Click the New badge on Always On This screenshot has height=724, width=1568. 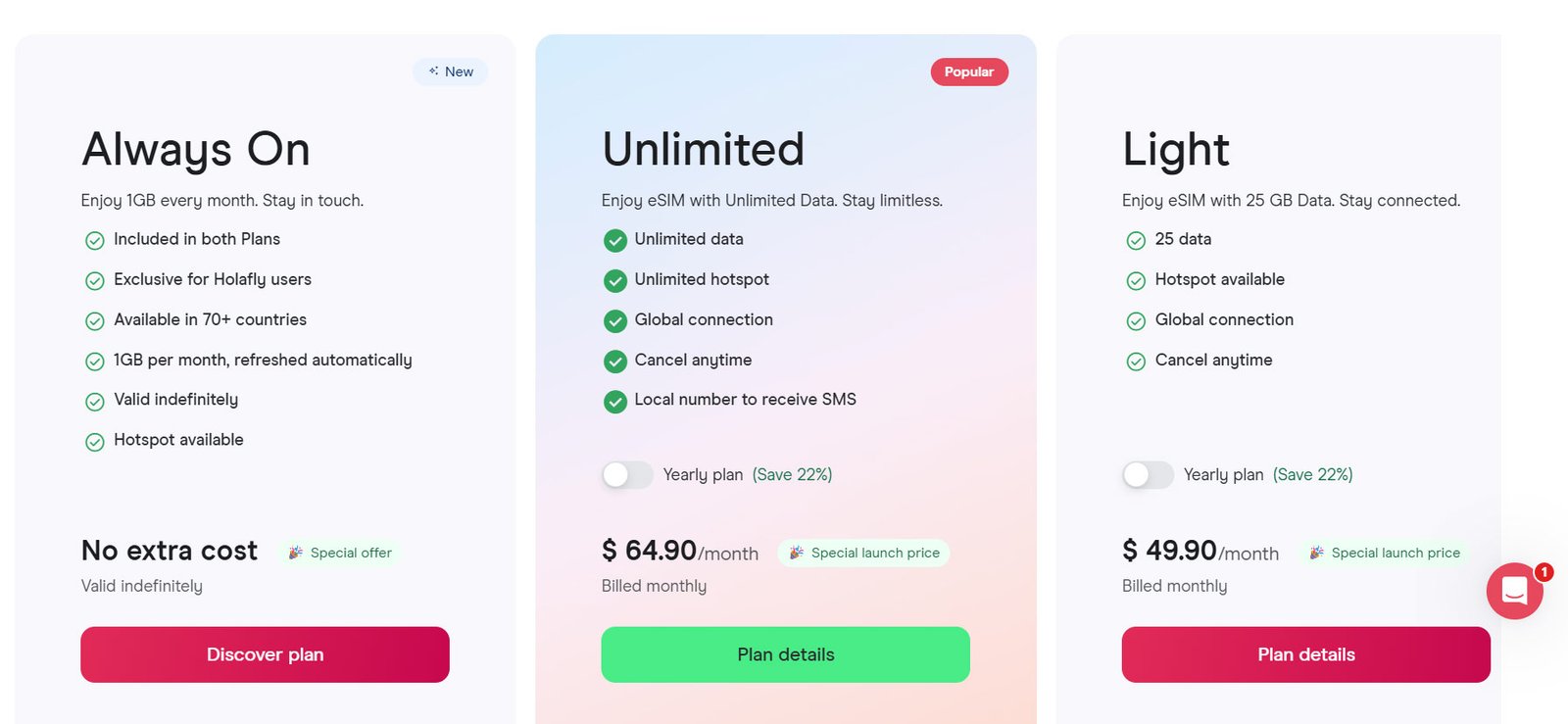pos(451,72)
